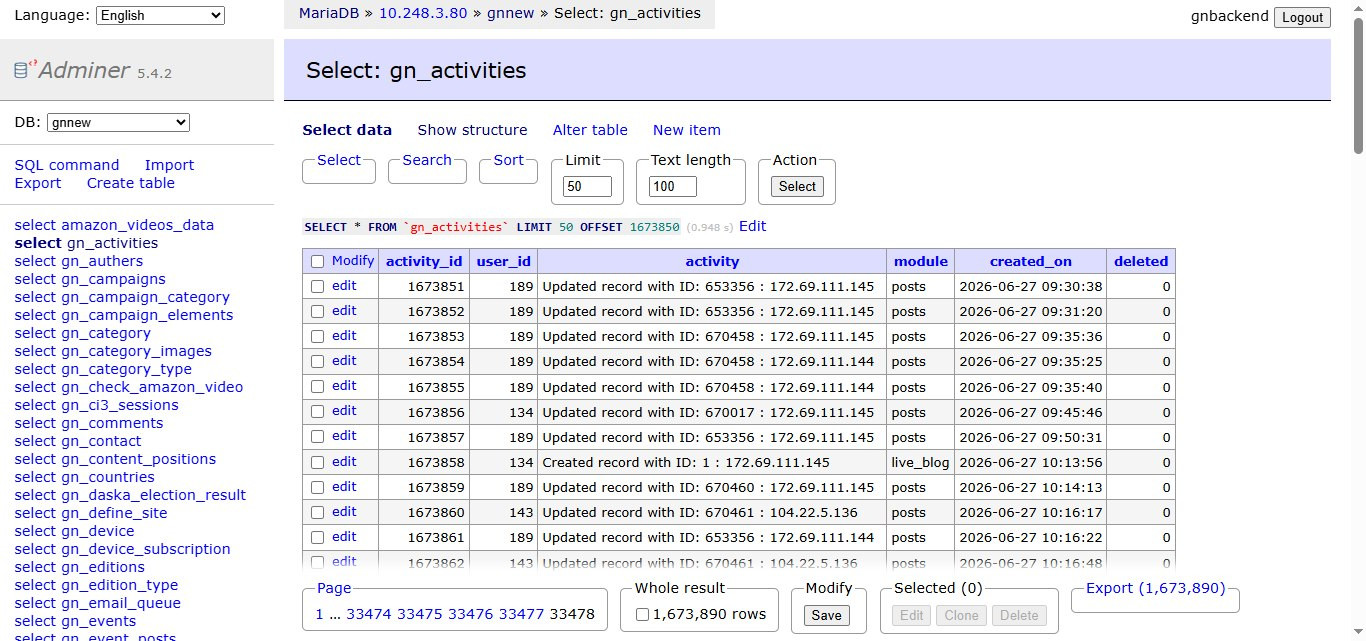Enable the Whole result 1,673,890 rows checkbox
Screen dimensions: 1366x641
click(x=642, y=614)
